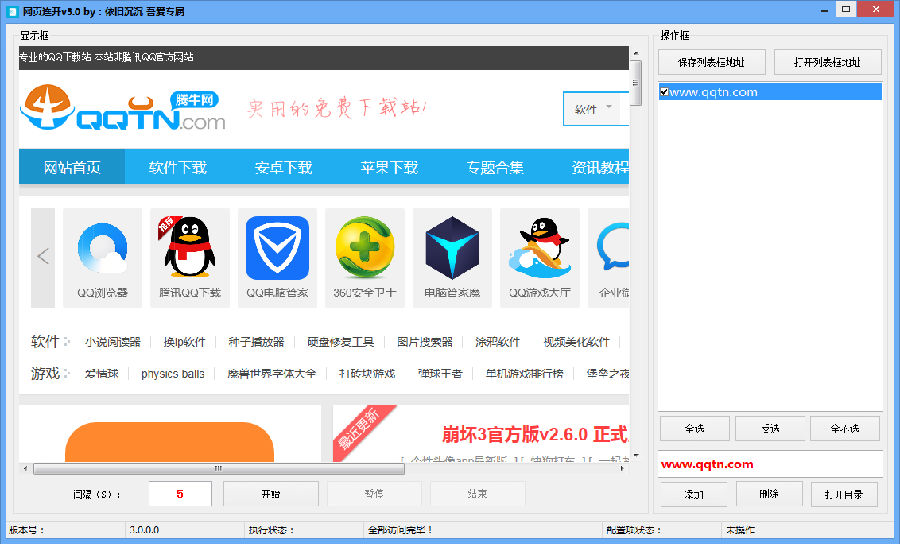The width and height of the screenshot is (900, 544).
Task: Open the 小说阅读器 link
Action: click(x=112, y=342)
